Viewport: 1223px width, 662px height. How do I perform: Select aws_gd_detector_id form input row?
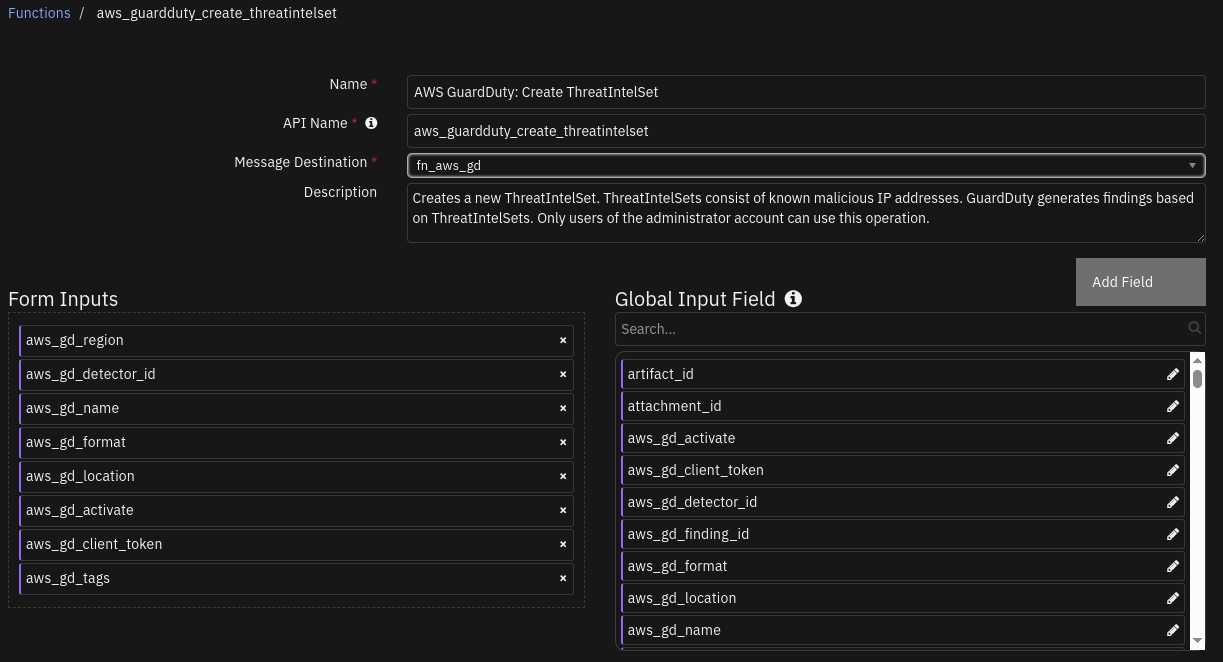(296, 374)
